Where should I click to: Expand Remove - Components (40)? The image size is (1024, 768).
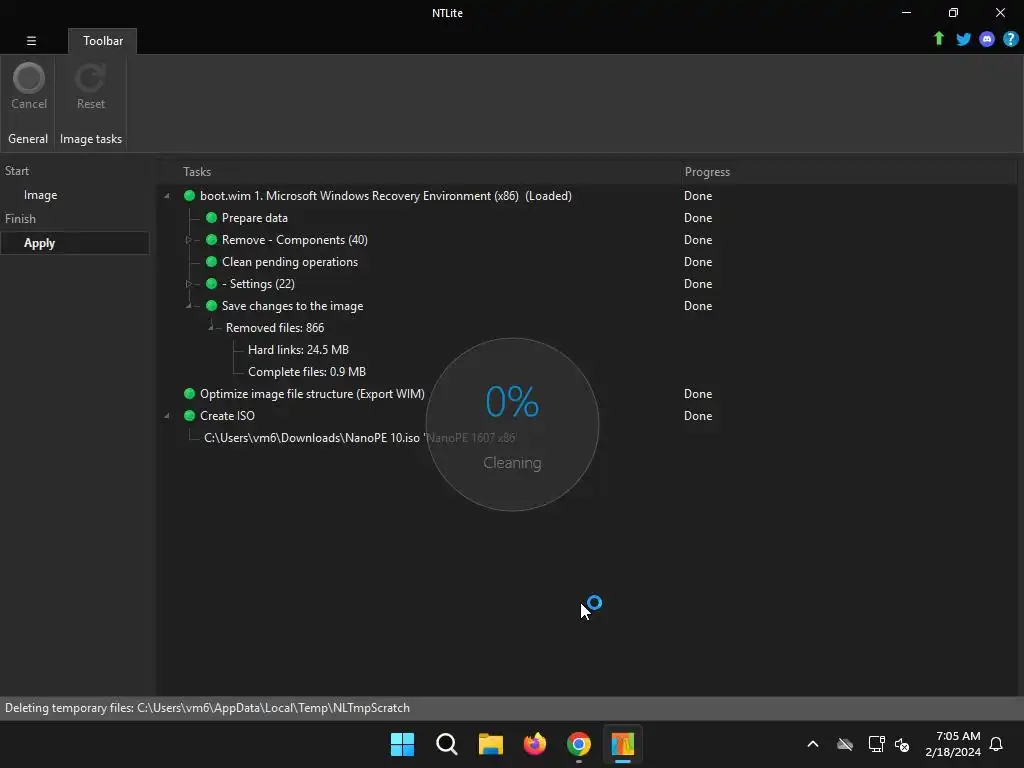point(189,240)
